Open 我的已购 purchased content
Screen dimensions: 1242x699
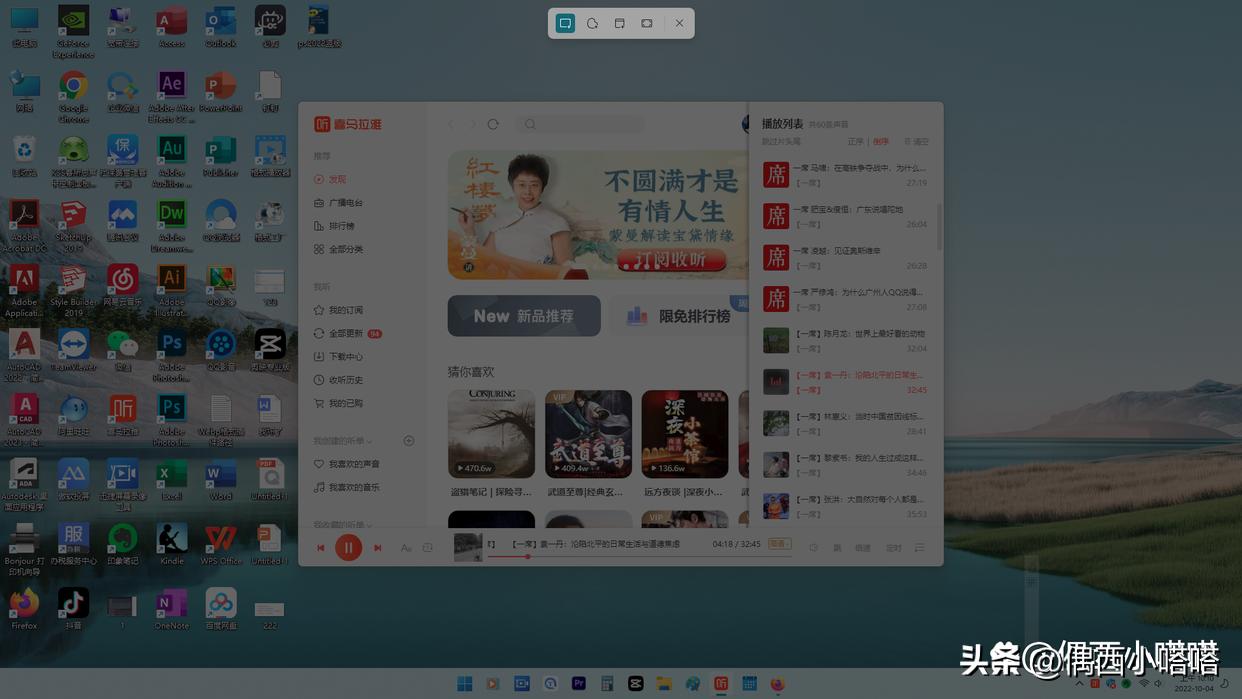345,402
